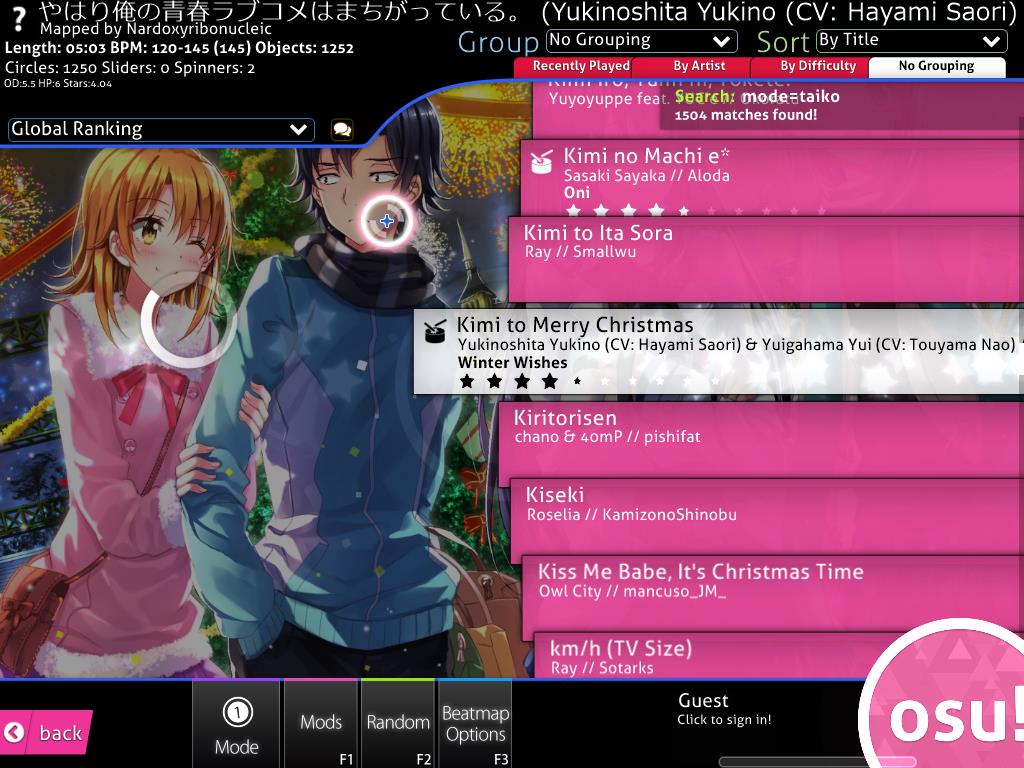Open Beatmap Options button
Viewport: 1024px width, 768px height.
click(x=475, y=724)
